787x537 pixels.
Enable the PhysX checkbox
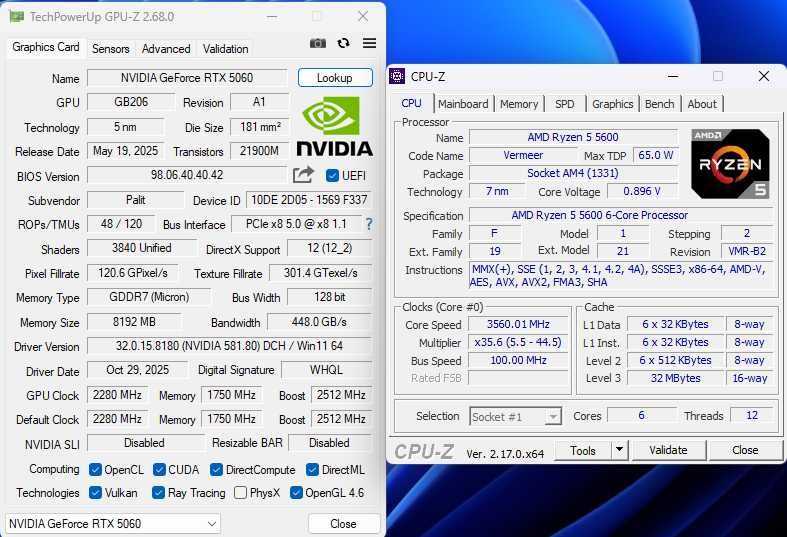240,493
